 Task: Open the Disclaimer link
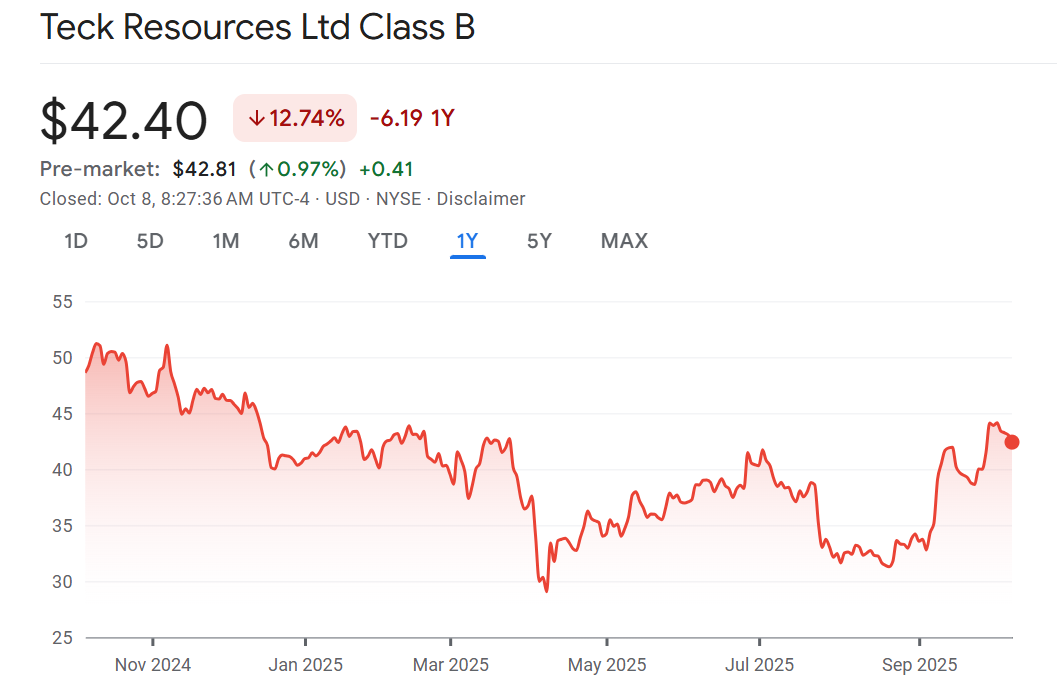click(x=481, y=199)
